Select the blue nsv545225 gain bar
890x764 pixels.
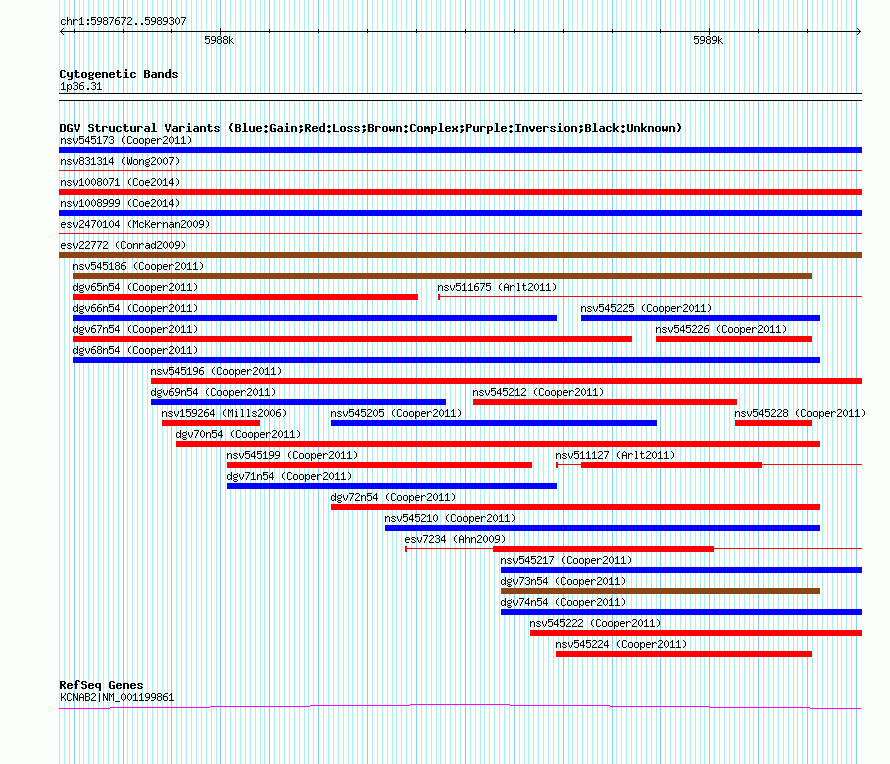(700, 318)
